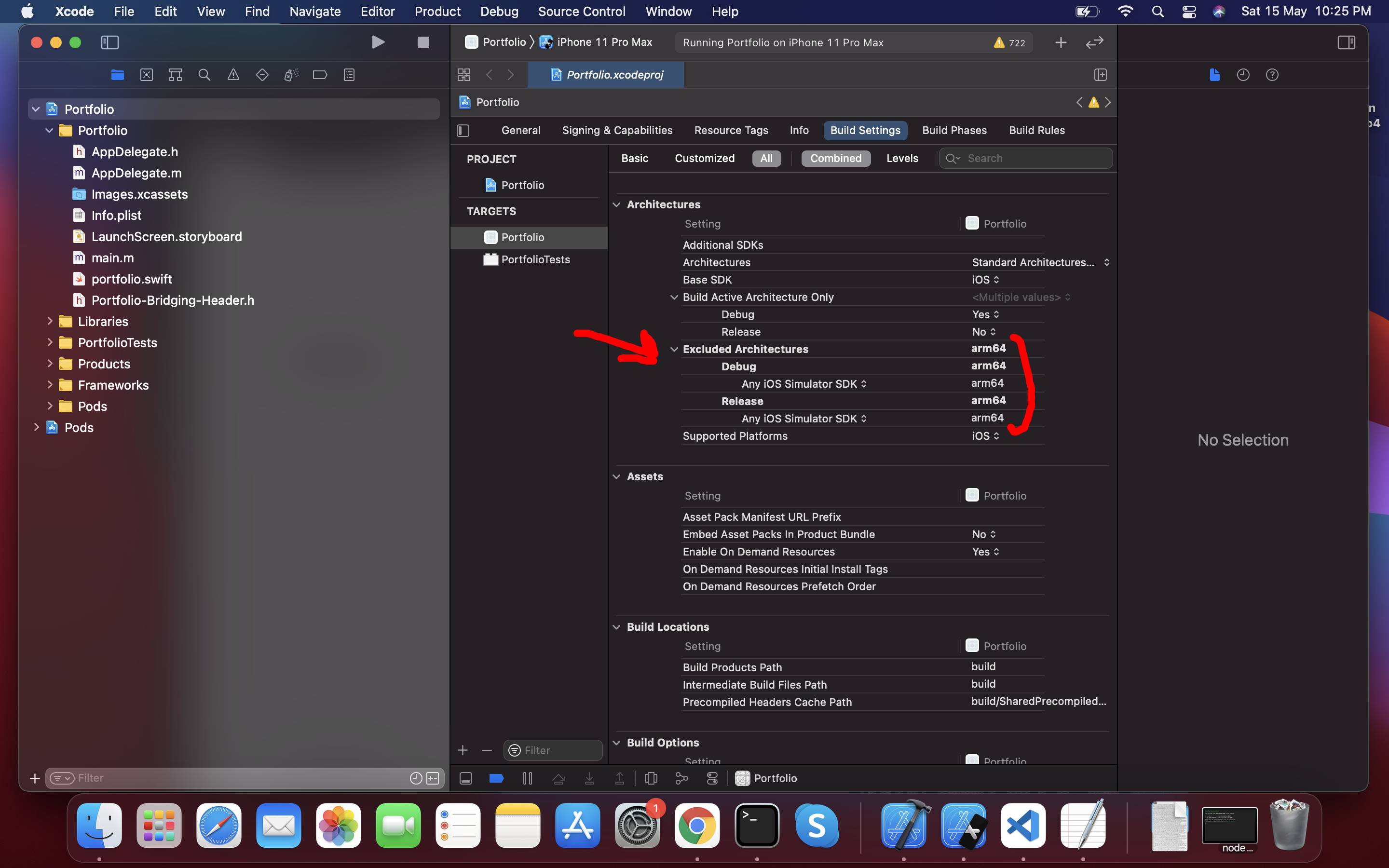Open the Source Control navigator icon
The image size is (1389, 868).
tap(146, 75)
